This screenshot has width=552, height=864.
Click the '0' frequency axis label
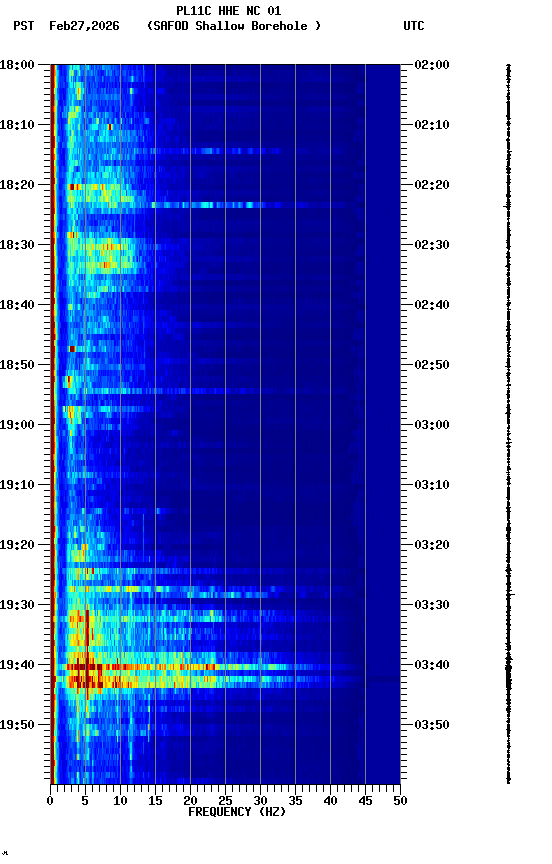tap(50, 801)
